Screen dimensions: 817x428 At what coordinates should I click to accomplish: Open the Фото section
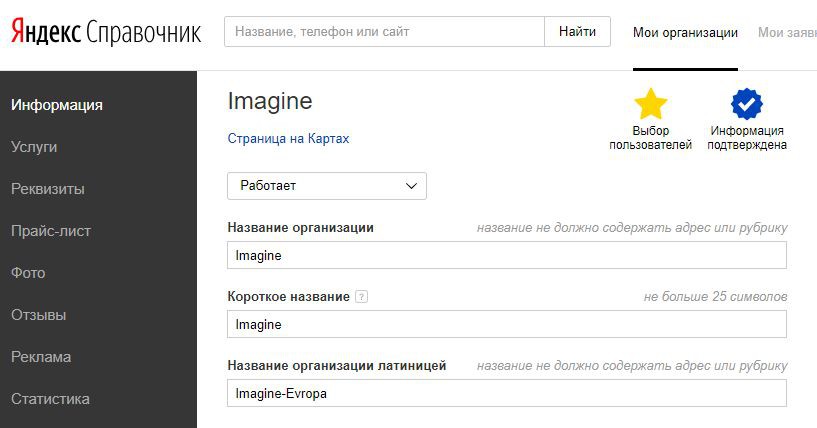tap(28, 273)
